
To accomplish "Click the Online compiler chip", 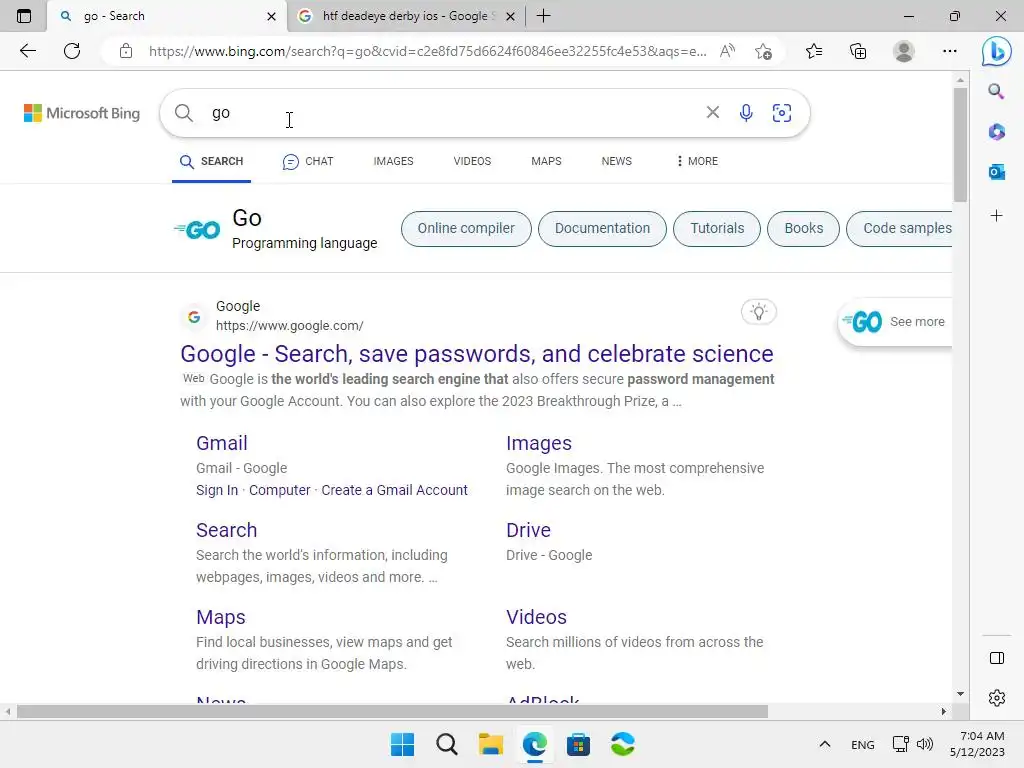I will click(x=466, y=229).
